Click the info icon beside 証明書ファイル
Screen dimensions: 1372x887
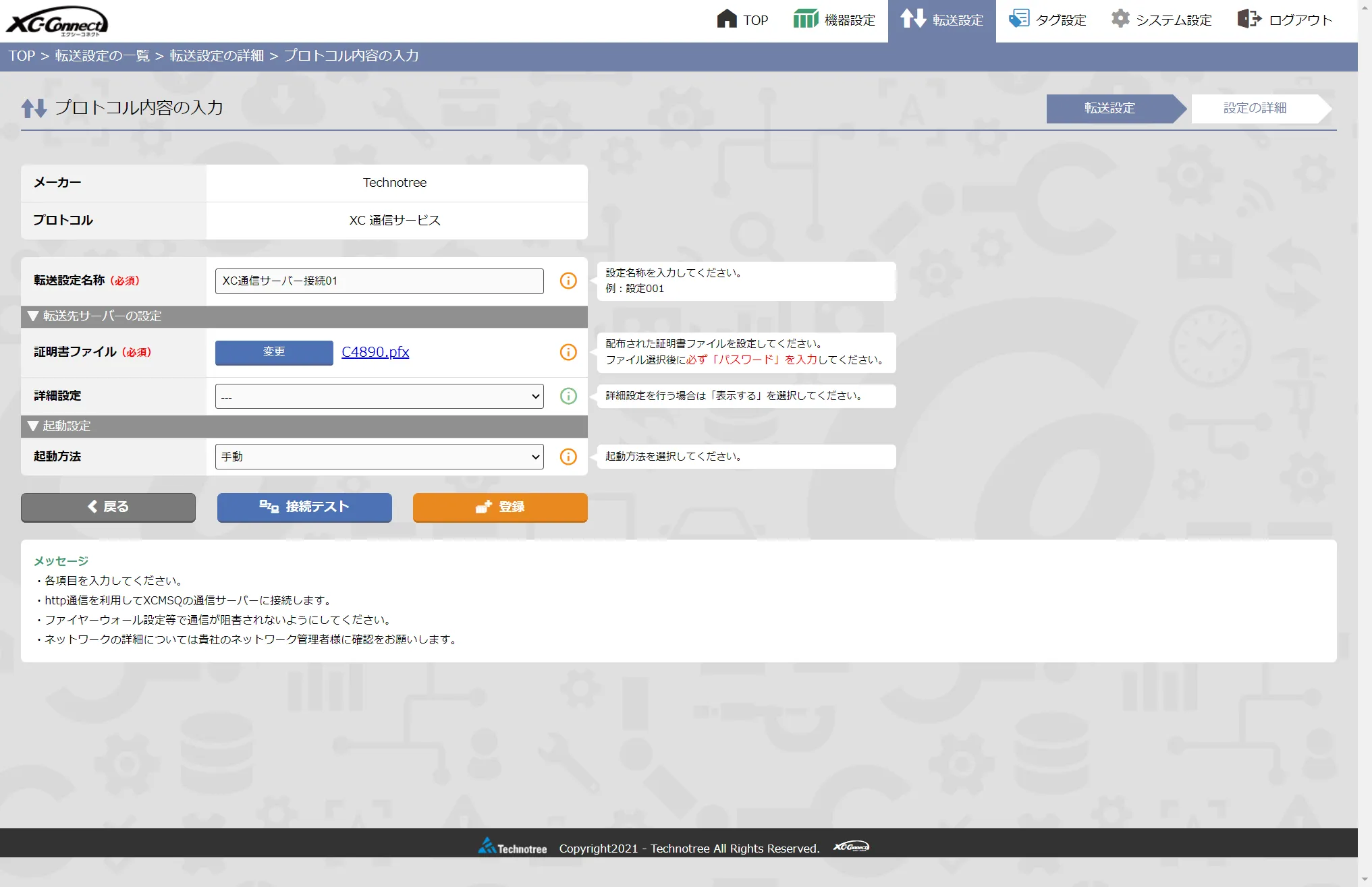pyautogui.click(x=568, y=352)
